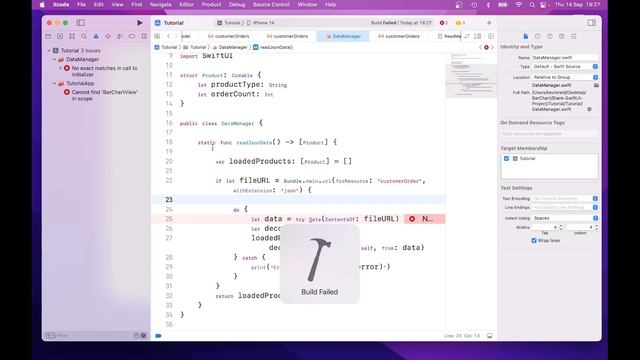Adjust the Indent width stepper
640x360 pixels.
[596, 227]
